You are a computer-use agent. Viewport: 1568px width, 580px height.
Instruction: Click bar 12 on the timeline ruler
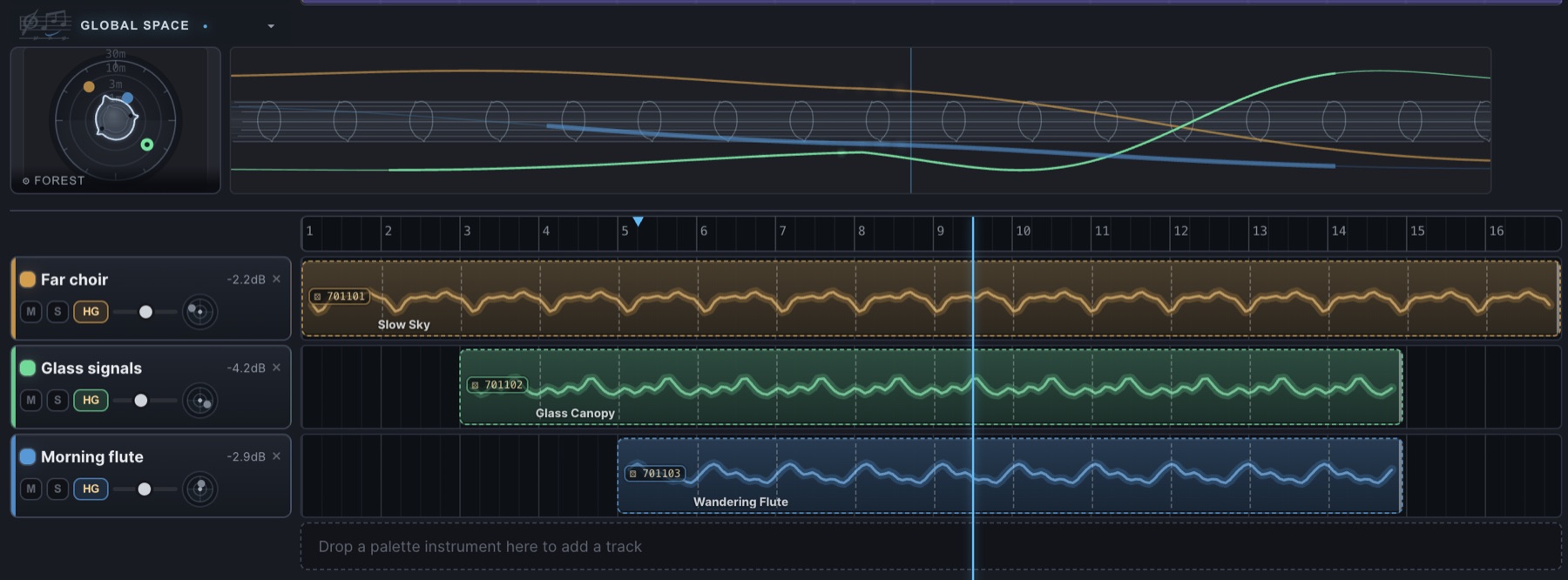(x=1180, y=232)
